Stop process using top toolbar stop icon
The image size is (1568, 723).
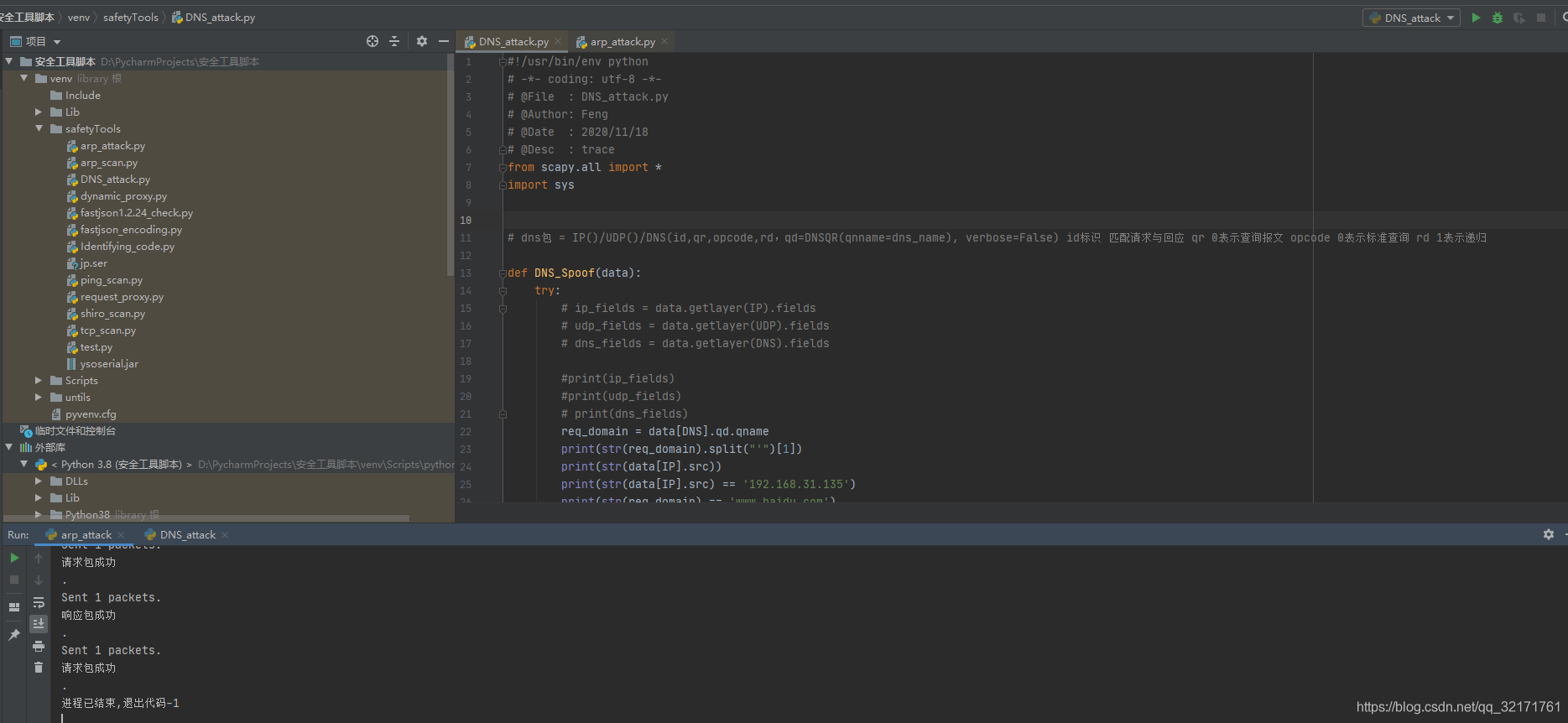1541,18
